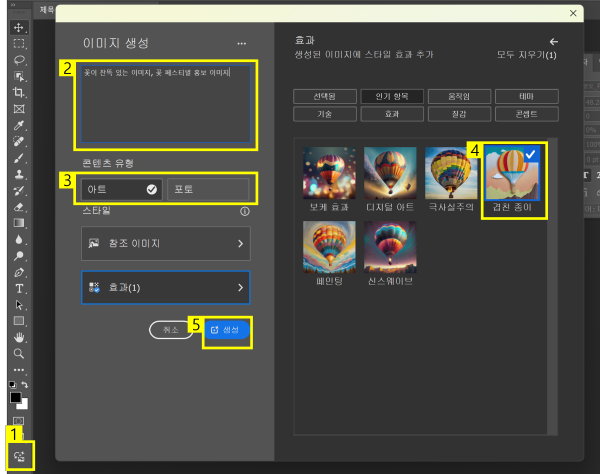The width and height of the screenshot is (600, 474).
Task: Select the Path Selection tool
Action: point(18,305)
